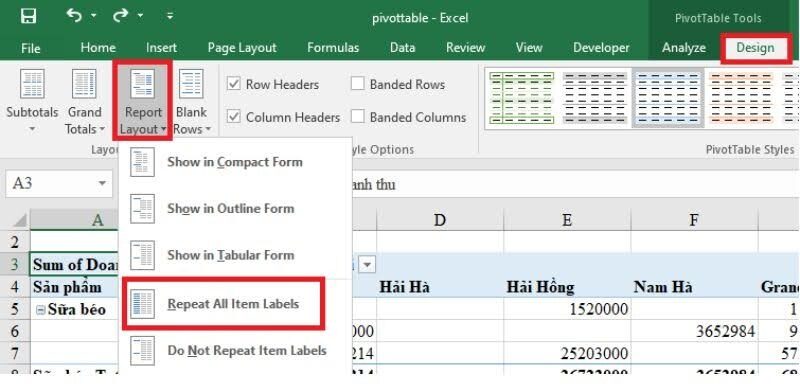
Task: Open the Blank Rows options
Action: [192, 101]
